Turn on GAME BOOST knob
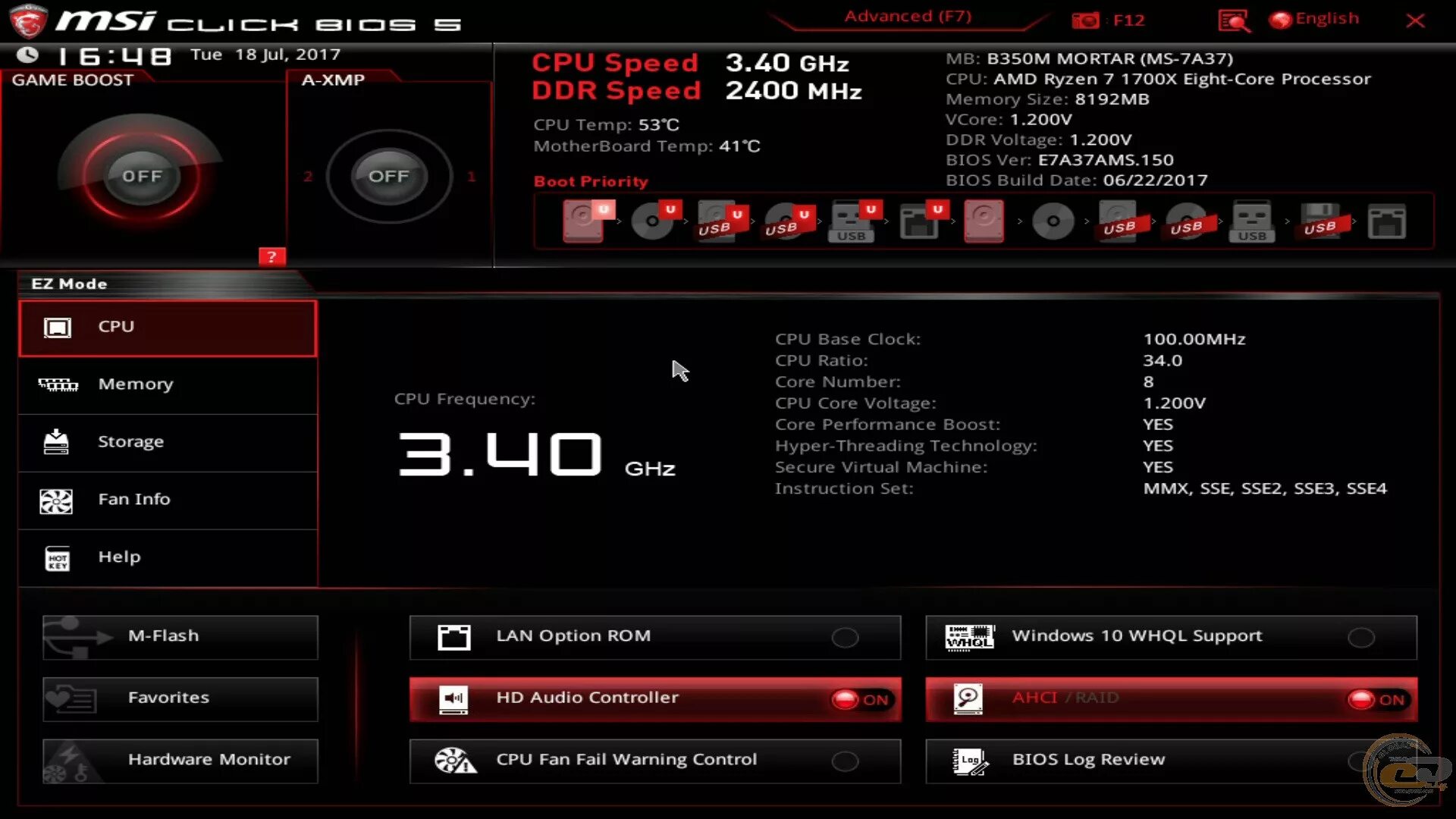Viewport: 1456px width, 819px height. click(x=142, y=176)
